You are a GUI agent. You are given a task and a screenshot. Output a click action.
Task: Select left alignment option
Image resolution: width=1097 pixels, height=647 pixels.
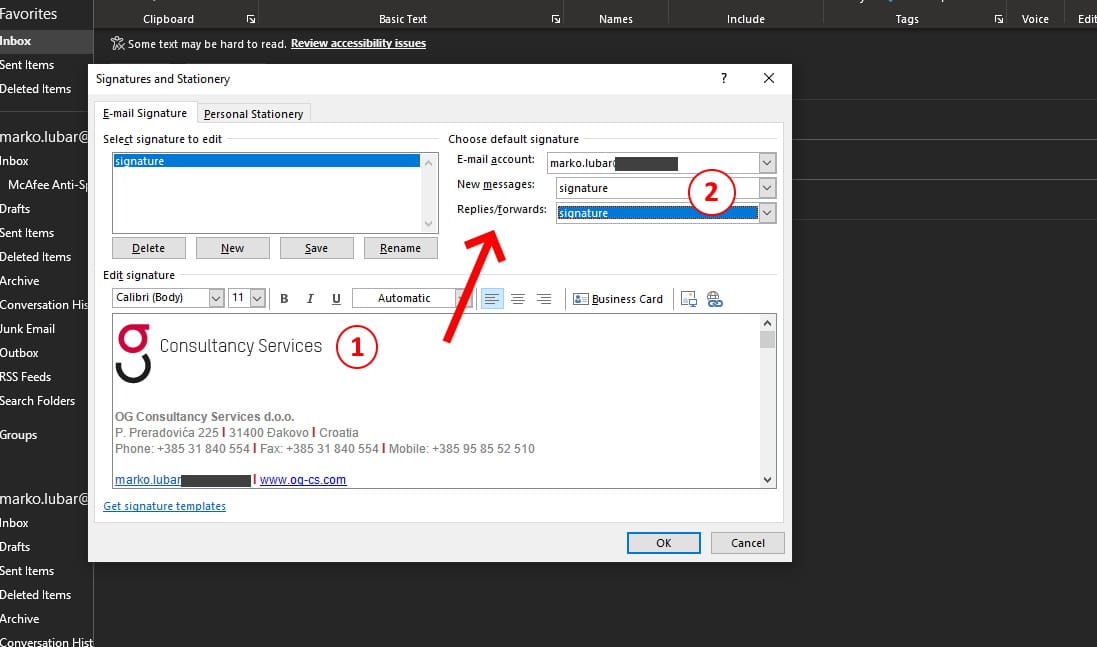point(491,298)
